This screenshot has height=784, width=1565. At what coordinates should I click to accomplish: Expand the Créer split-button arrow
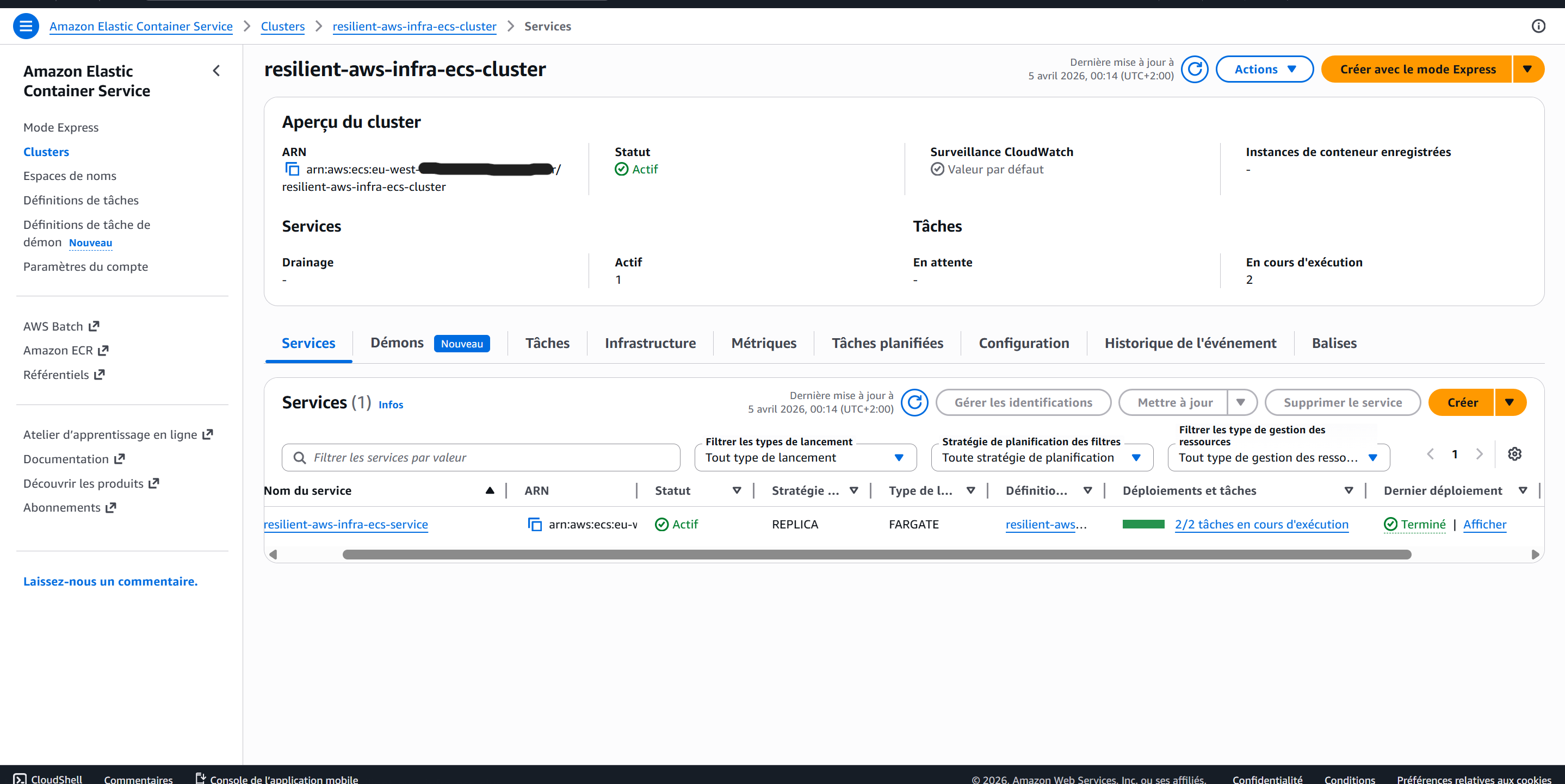point(1509,403)
